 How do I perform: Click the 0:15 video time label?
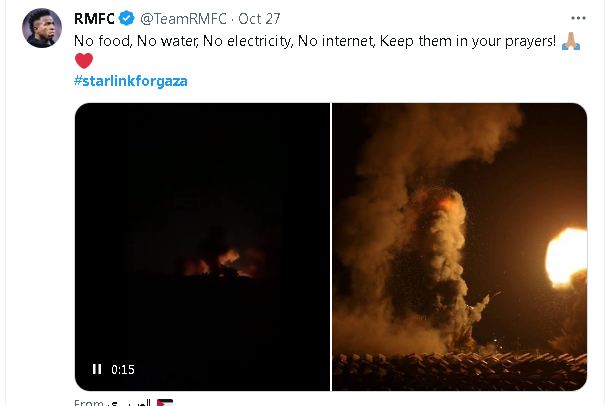pyautogui.click(x=123, y=369)
